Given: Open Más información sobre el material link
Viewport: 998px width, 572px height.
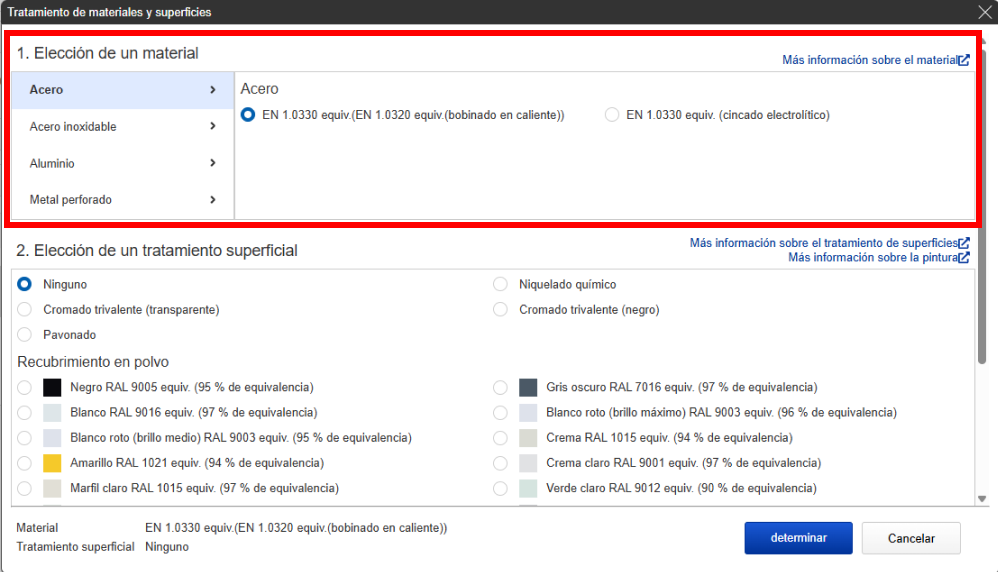Looking at the screenshot, I should coord(869,60).
